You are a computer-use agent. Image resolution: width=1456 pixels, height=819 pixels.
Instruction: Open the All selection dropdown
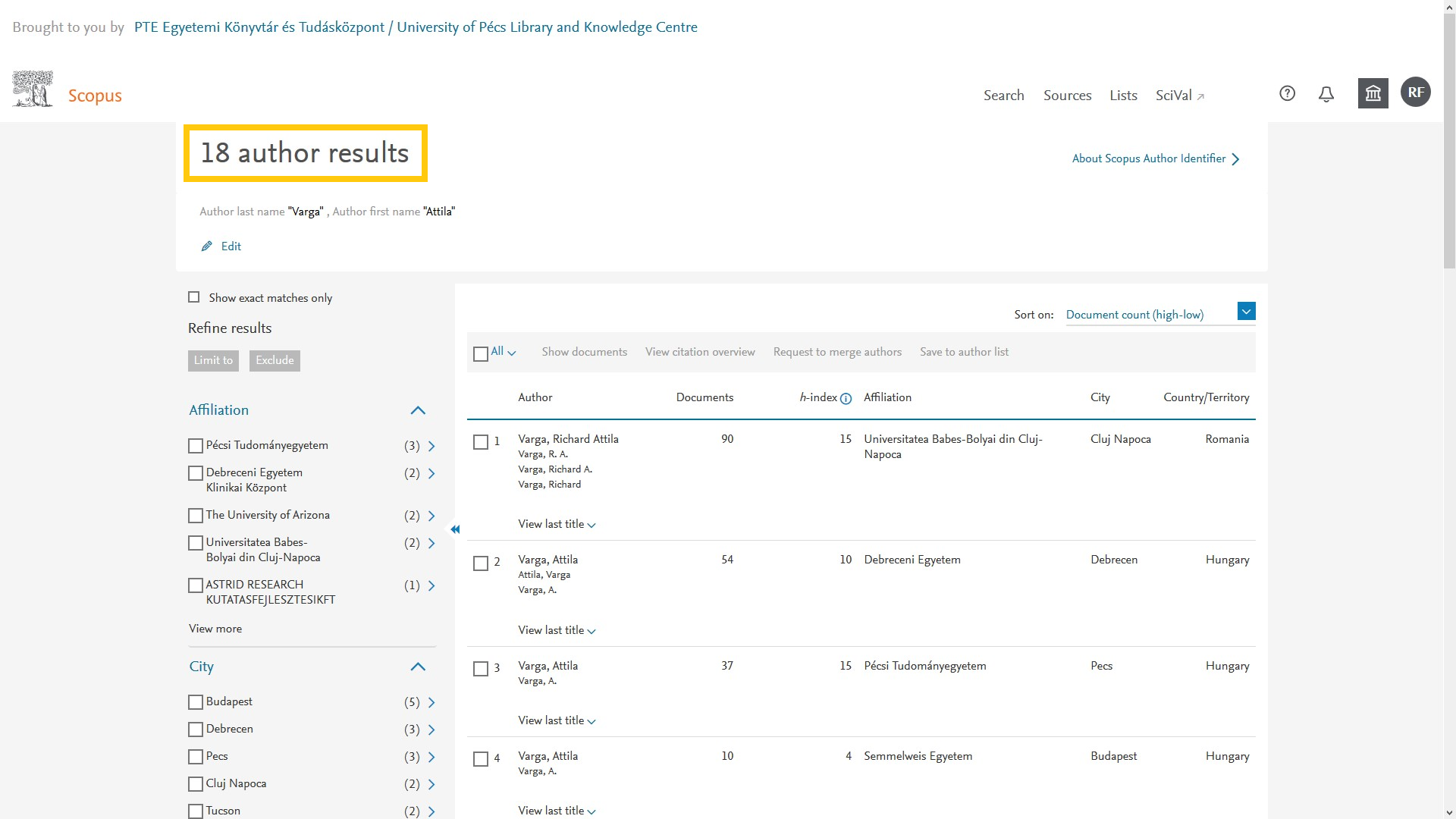click(504, 352)
